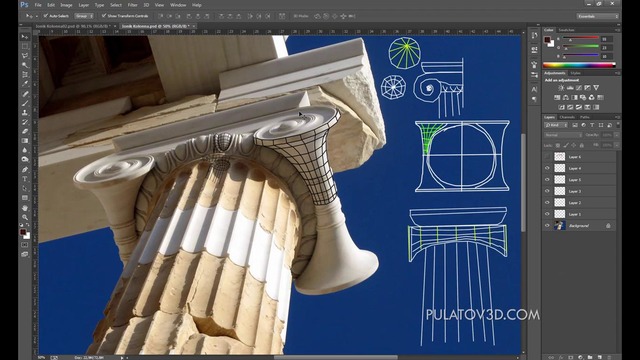Select the Eraser tool
Screen dimensions: 640x360
[25, 131]
